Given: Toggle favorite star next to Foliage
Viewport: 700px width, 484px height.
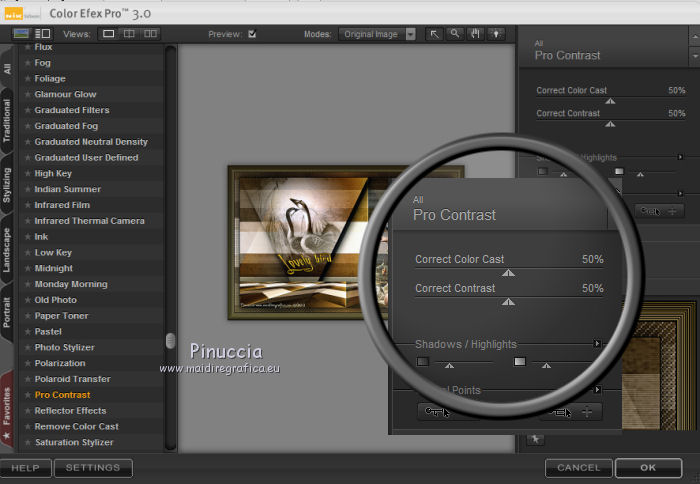Looking at the screenshot, I should coord(28,79).
